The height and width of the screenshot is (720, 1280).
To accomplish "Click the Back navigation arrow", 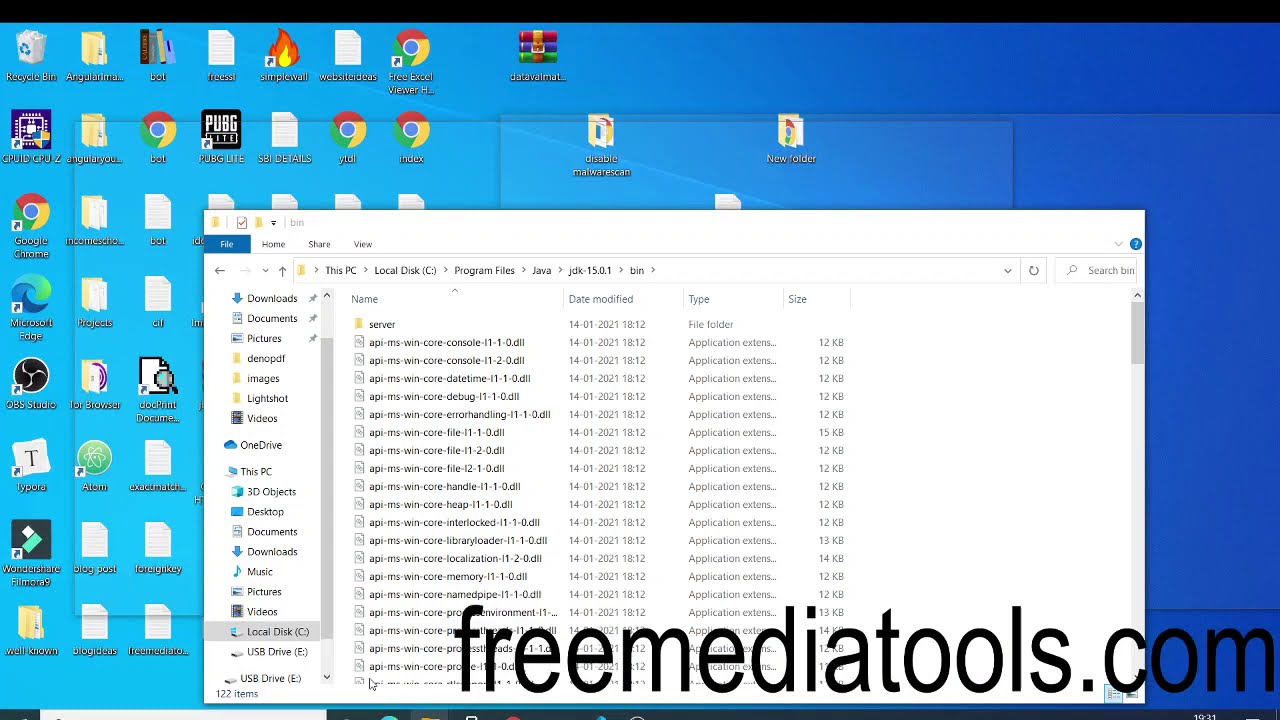I will coord(220,271).
